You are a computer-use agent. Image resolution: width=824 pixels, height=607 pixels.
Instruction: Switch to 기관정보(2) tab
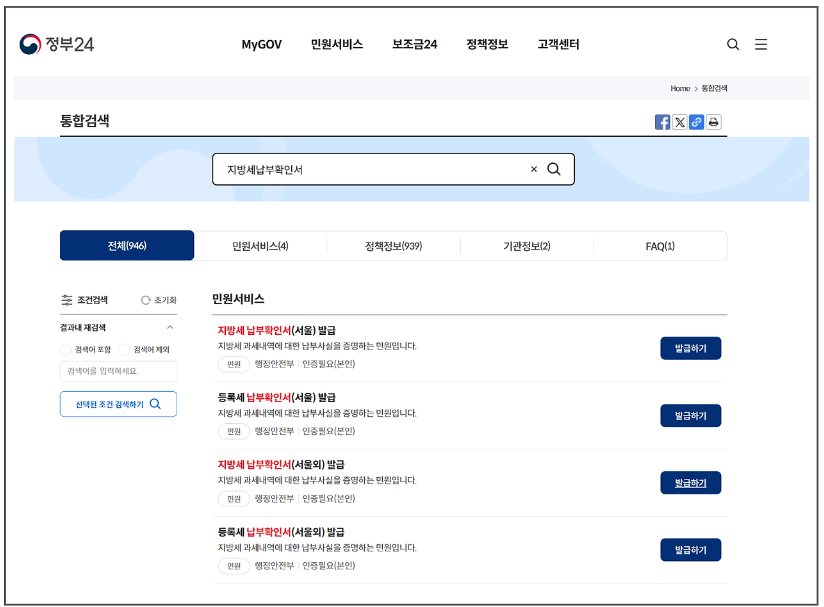click(527, 246)
